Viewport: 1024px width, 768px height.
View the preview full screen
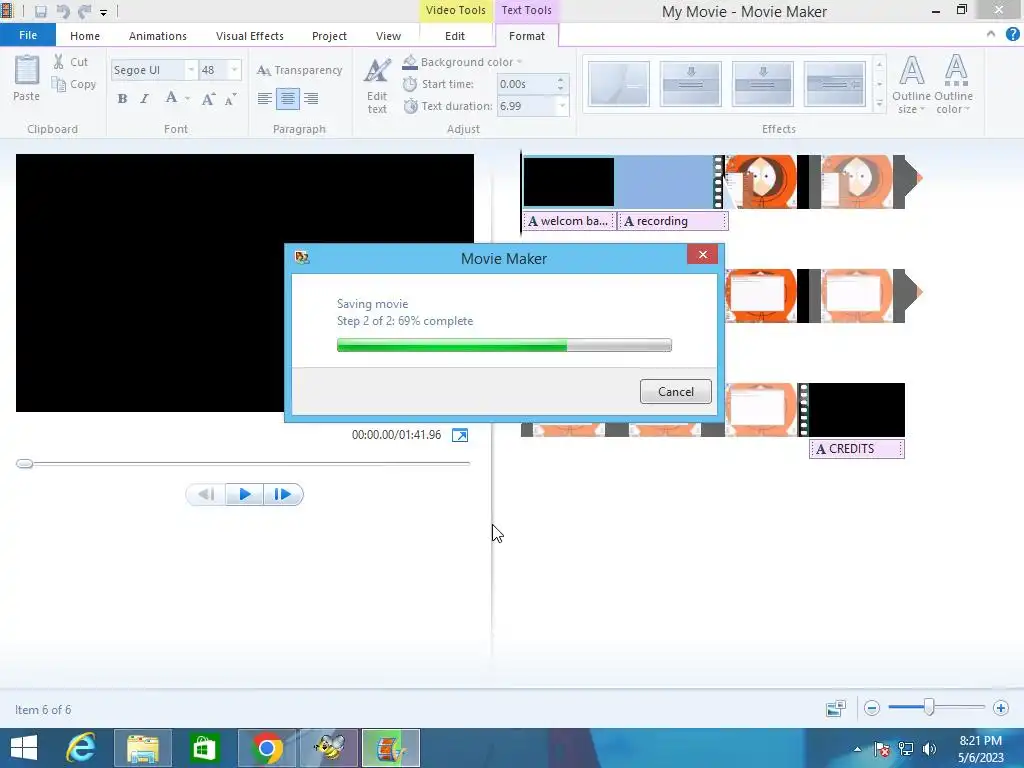click(x=460, y=435)
